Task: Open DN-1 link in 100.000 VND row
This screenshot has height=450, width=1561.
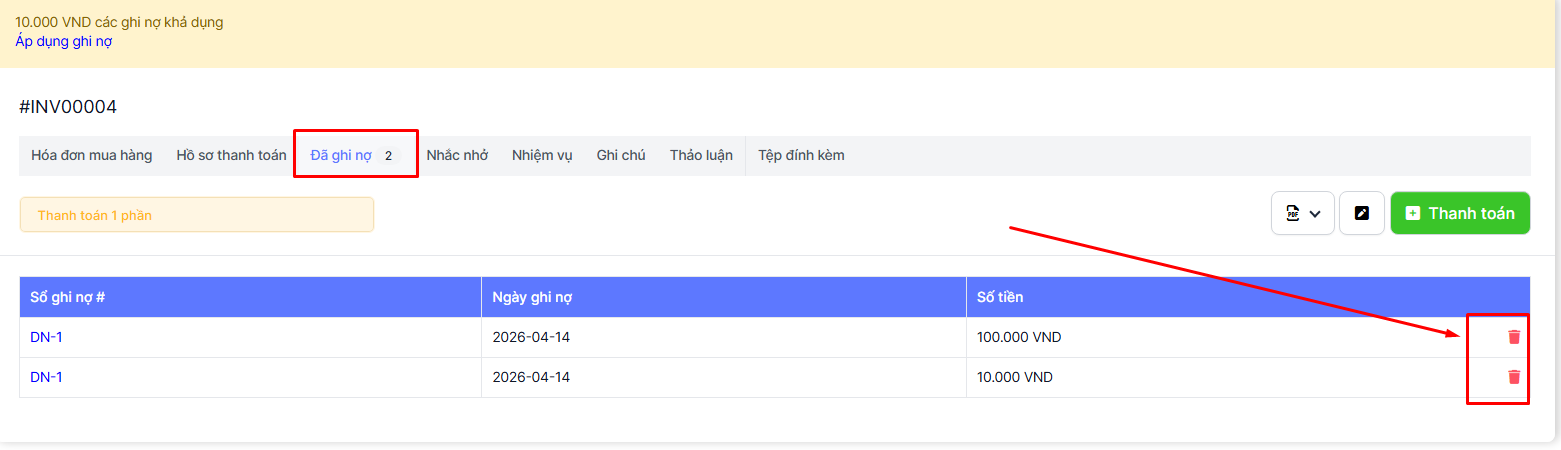Action: pyautogui.click(x=46, y=337)
